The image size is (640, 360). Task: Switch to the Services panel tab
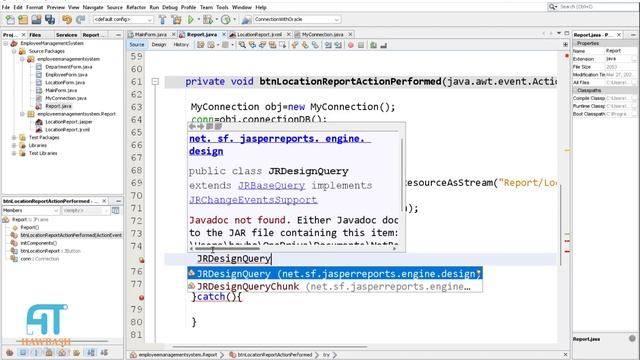66,35
